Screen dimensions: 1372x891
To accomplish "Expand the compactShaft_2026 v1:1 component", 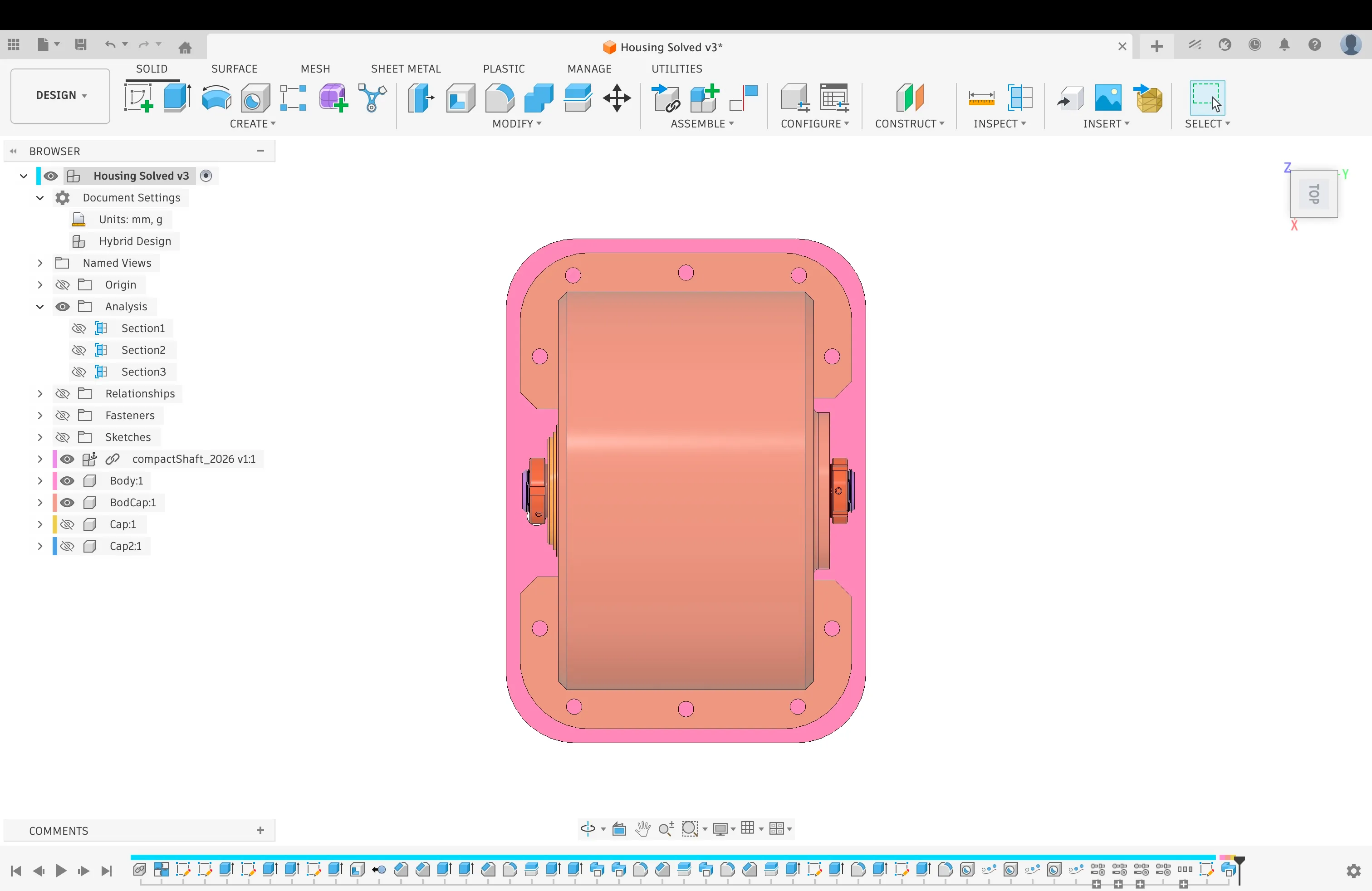I will tap(40, 459).
